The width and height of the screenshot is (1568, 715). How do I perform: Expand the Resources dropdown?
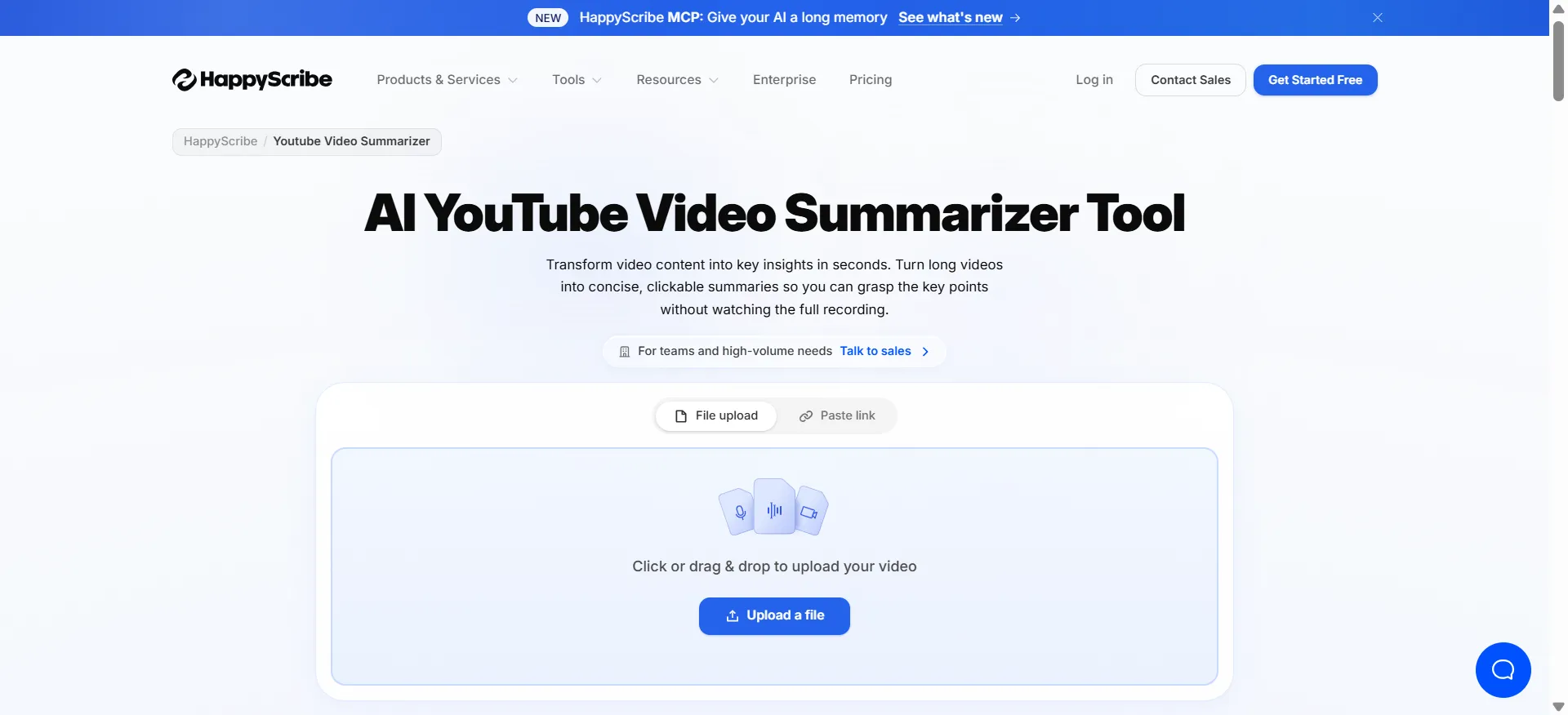pyautogui.click(x=677, y=80)
